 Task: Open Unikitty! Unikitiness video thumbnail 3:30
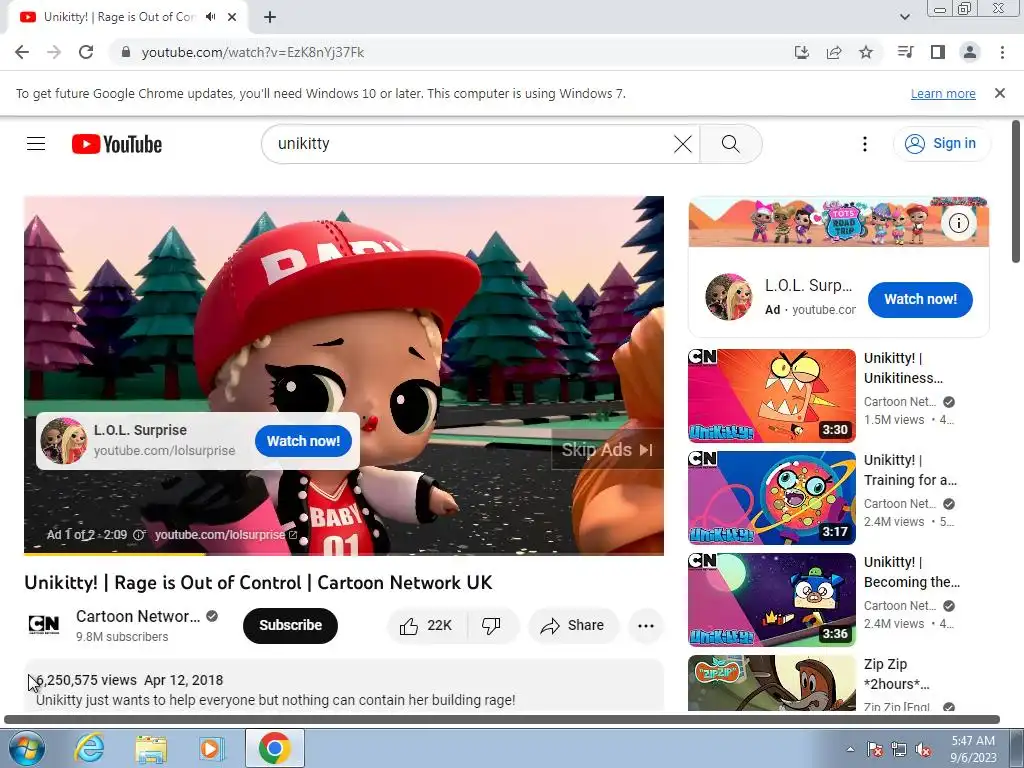tap(772, 396)
